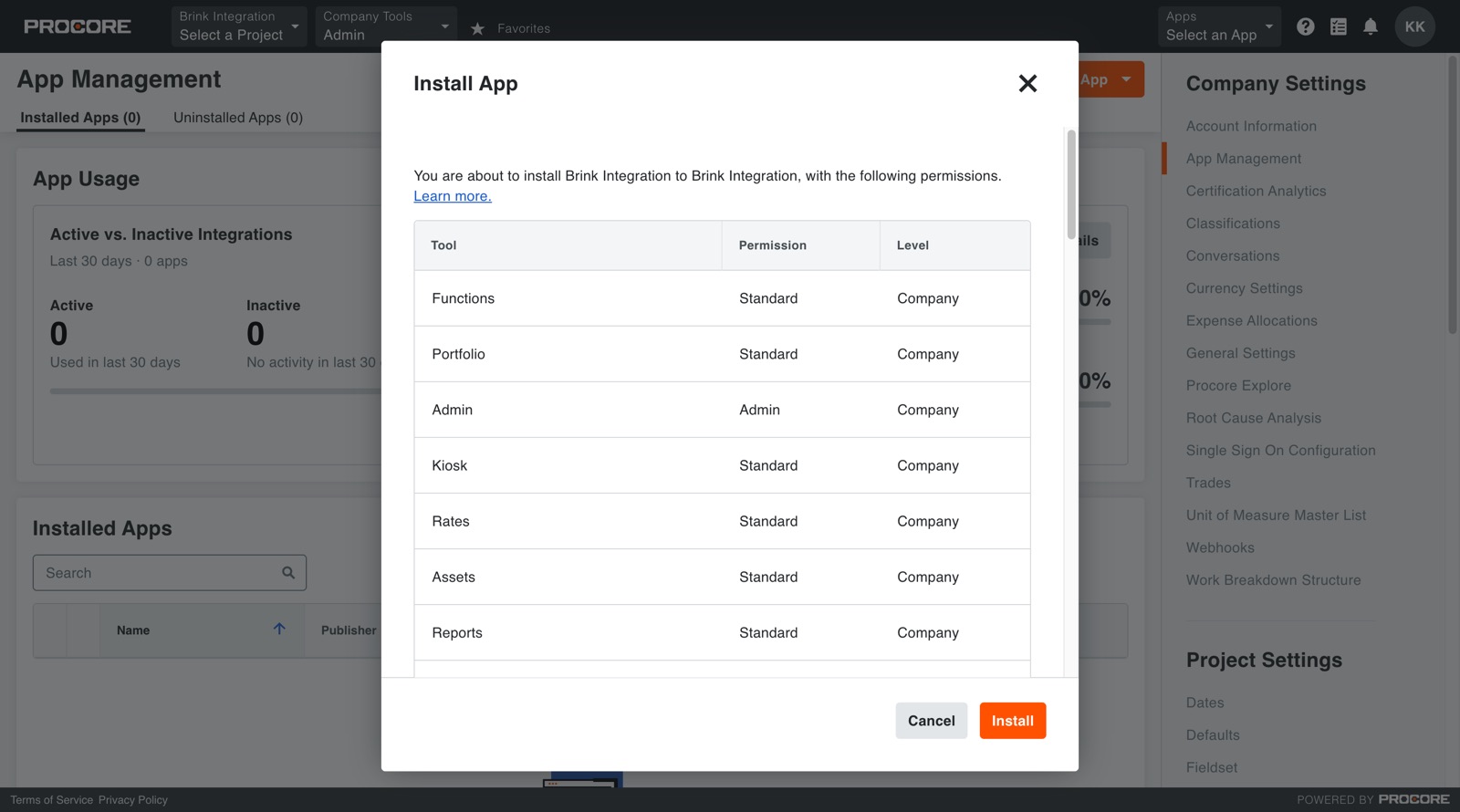Open Expense Allocations settings
The height and width of the screenshot is (812, 1460).
[1252, 320]
